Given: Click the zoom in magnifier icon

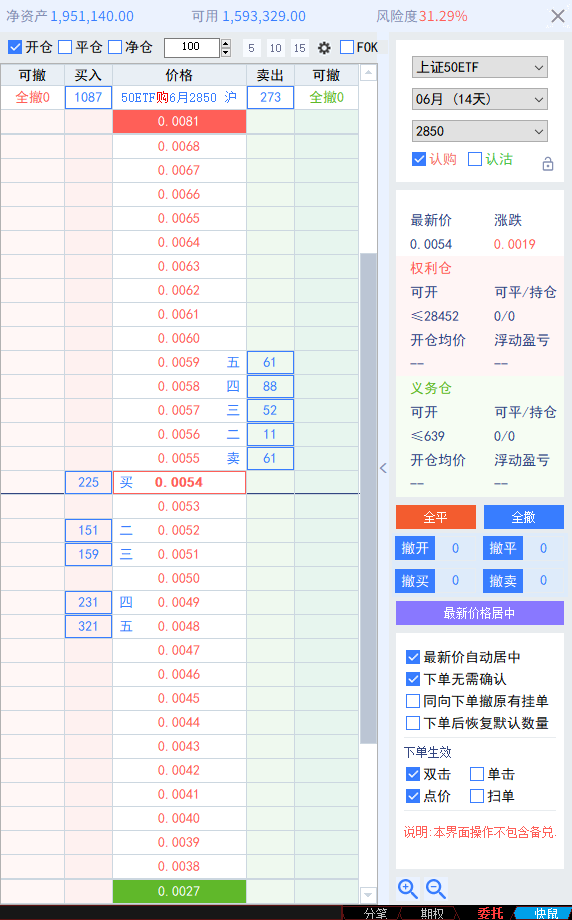Looking at the screenshot, I should pos(408,889).
